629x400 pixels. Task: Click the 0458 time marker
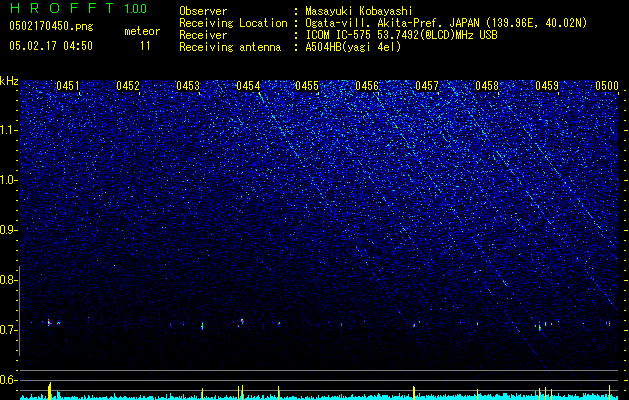click(487, 86)
